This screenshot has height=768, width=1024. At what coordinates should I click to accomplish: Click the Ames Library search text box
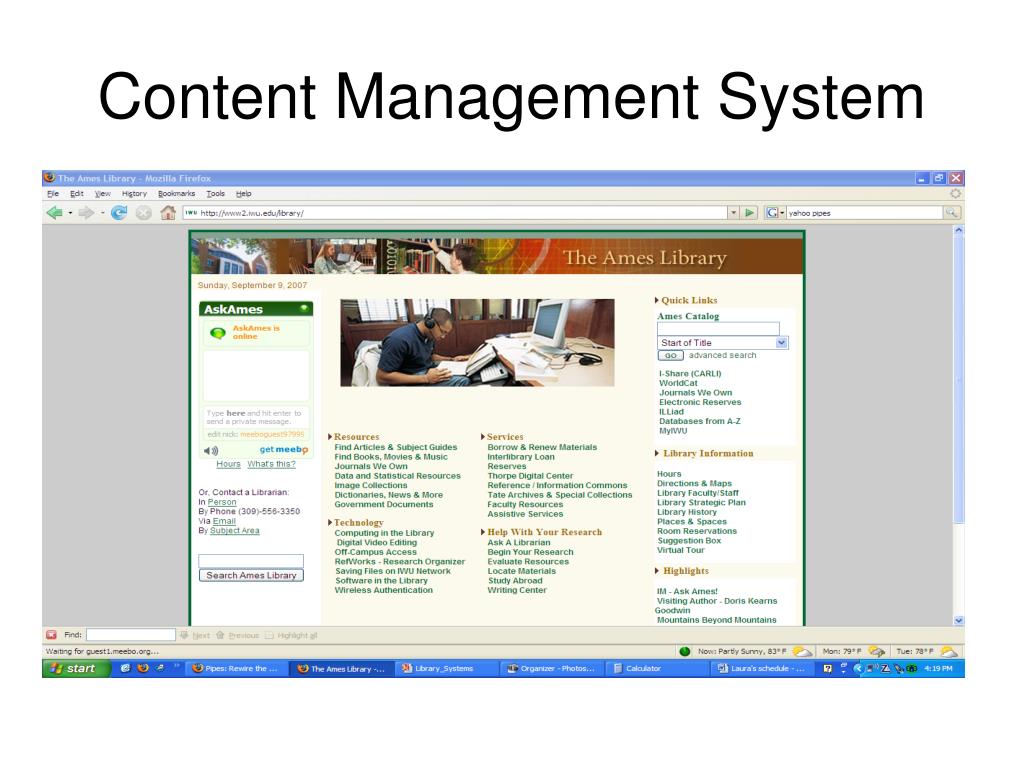coord(251,561)
